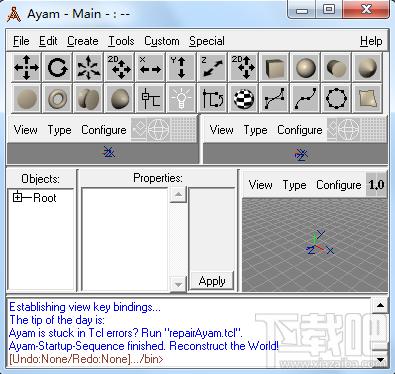Open the Special menu
This screenshot has height=374, width=395.
coord(207,41)
